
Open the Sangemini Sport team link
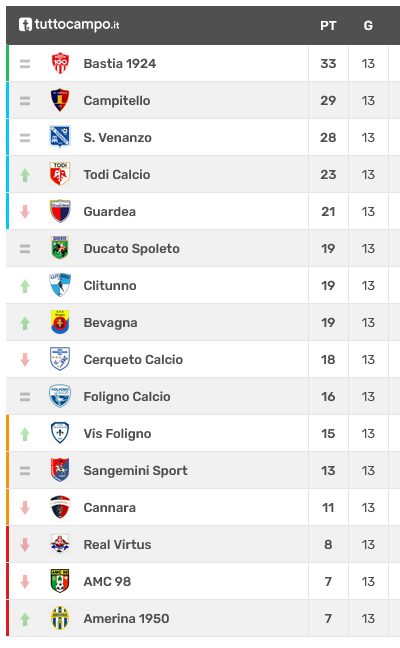tap(136, 470)
